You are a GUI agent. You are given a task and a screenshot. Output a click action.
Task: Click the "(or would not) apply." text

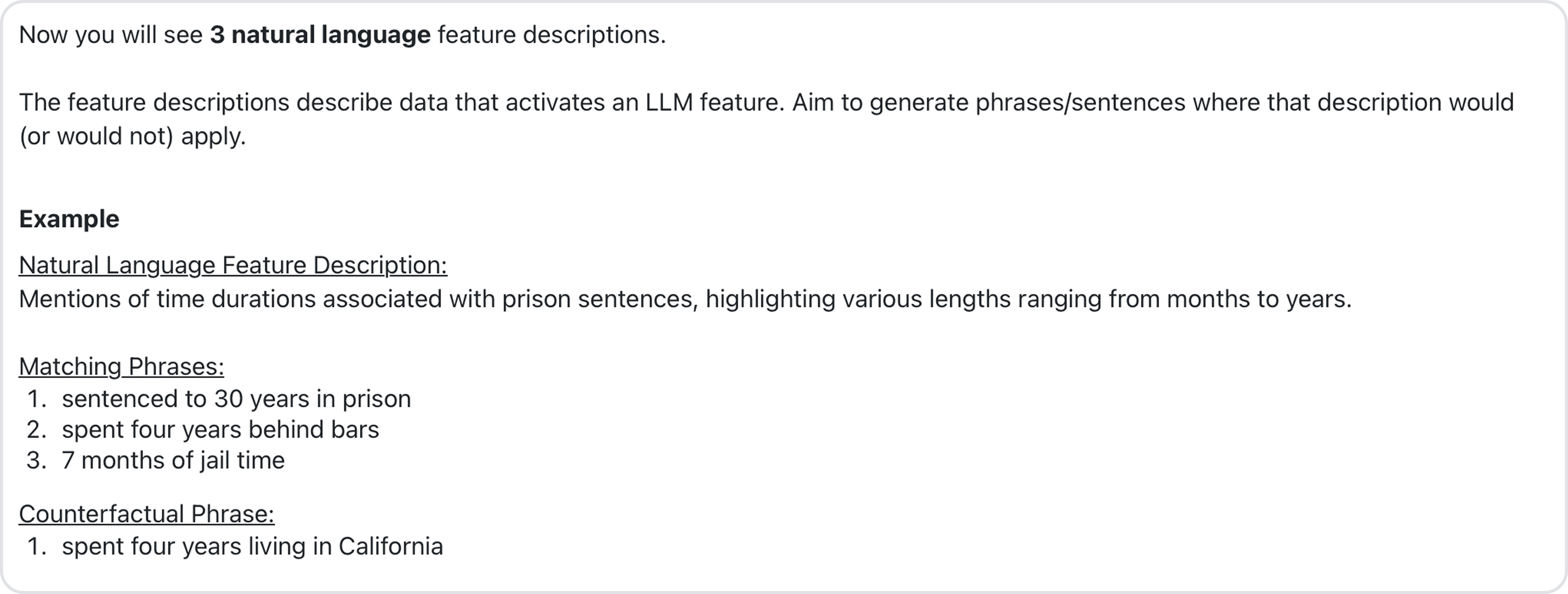[132, 136]
